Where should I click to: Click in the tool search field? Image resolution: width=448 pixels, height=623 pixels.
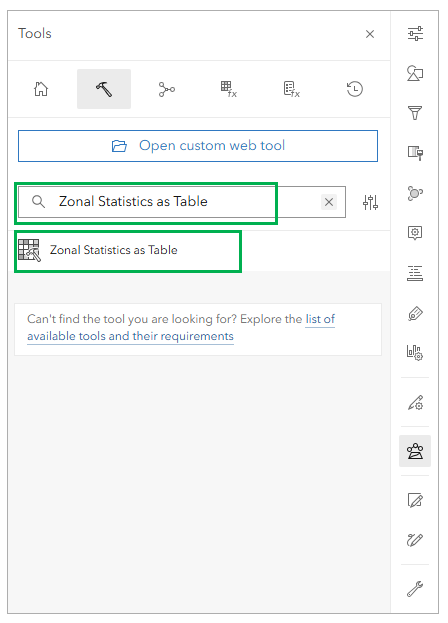182,202
